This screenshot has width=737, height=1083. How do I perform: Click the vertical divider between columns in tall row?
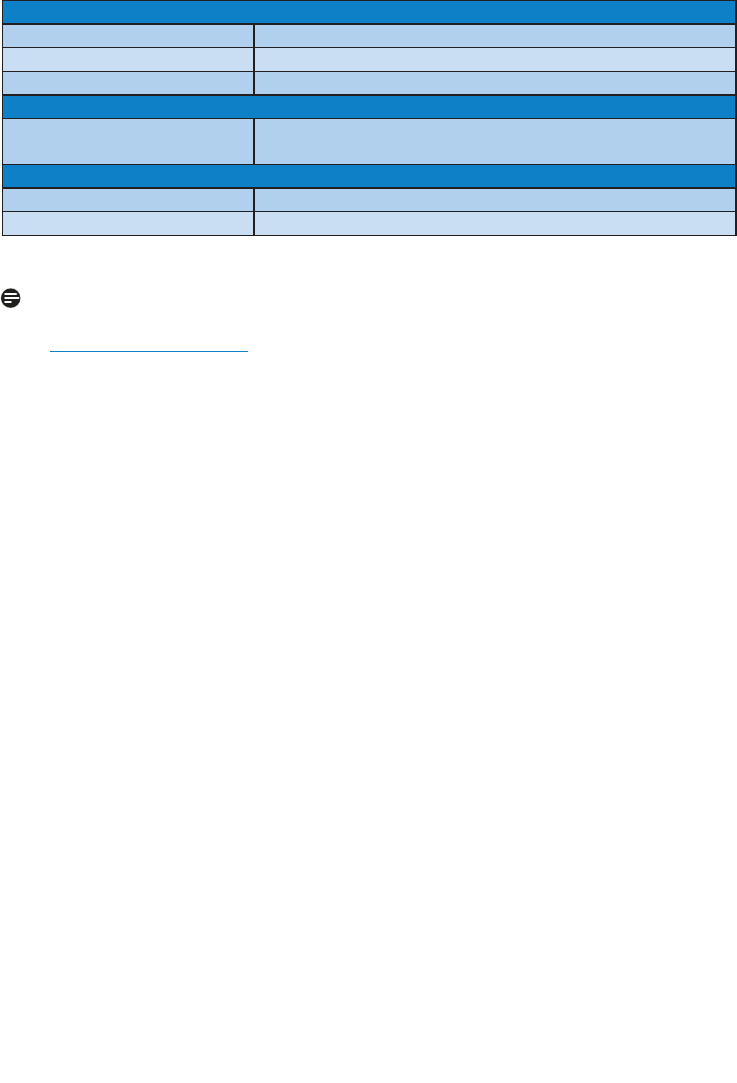tap(254, 142)
